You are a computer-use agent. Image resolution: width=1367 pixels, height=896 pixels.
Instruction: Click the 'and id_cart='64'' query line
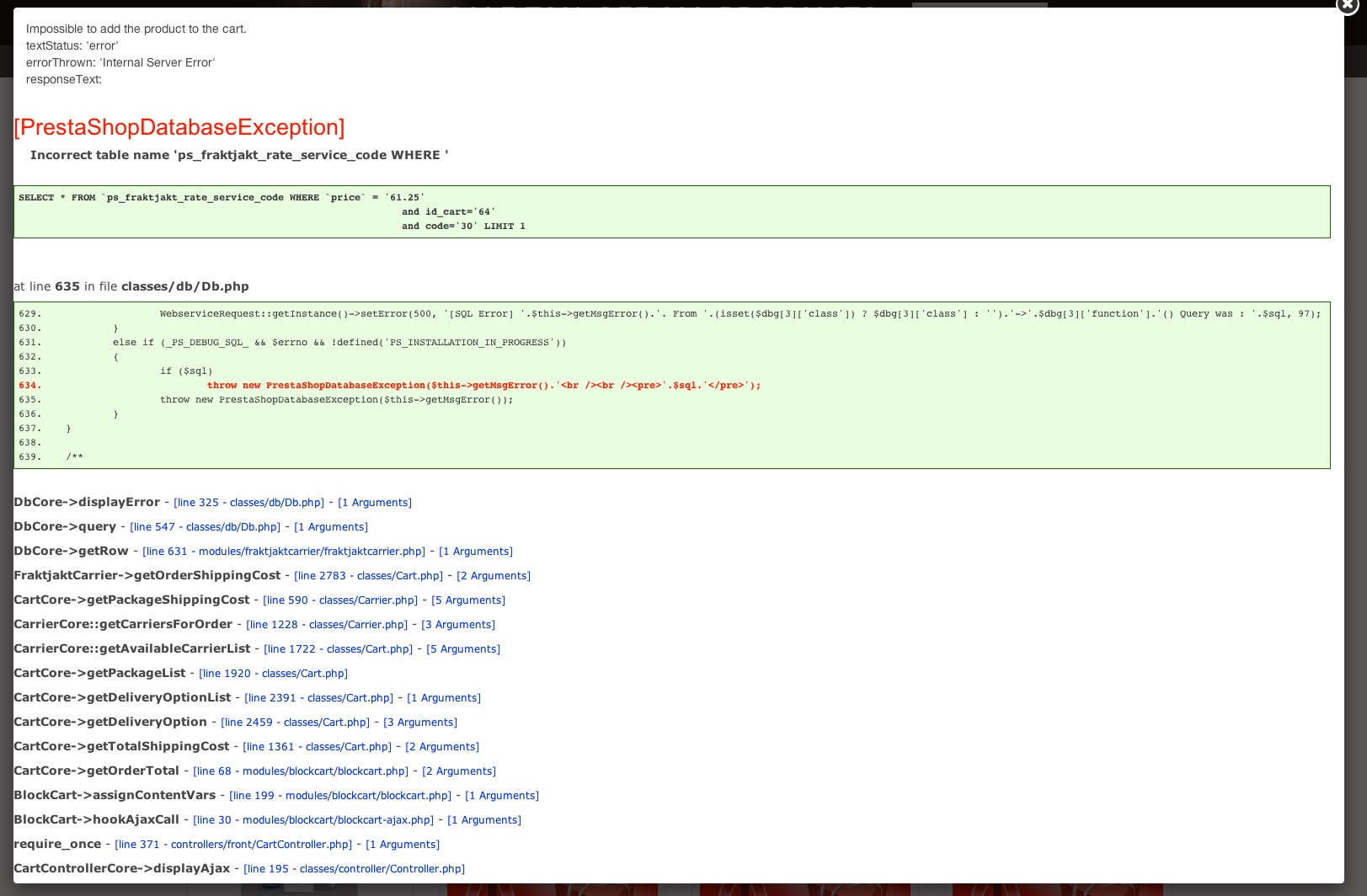(x=448, y=212)
